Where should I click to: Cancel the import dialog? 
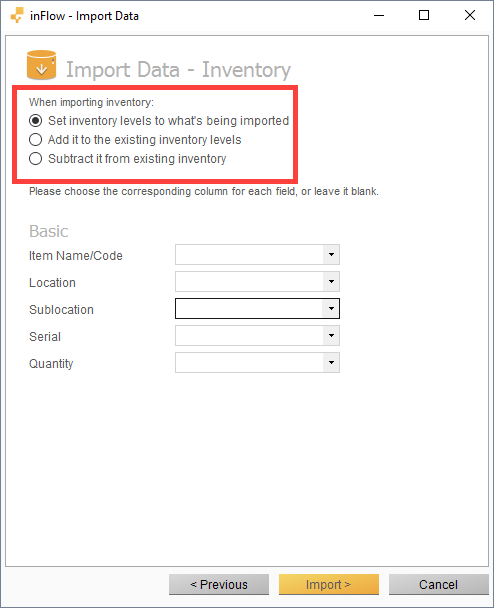[x=439, y=584]
